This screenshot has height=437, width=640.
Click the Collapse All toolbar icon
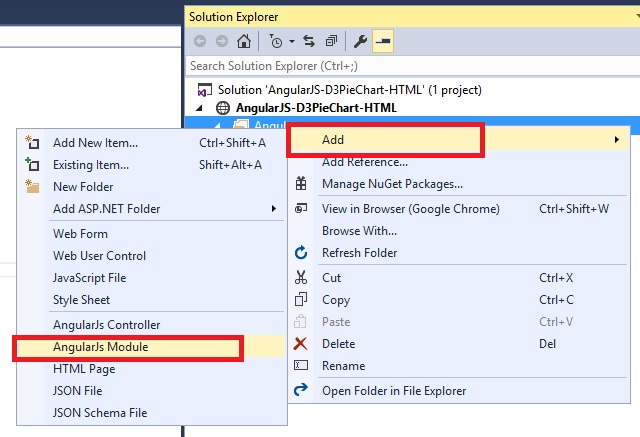click(x=330, y=41)
